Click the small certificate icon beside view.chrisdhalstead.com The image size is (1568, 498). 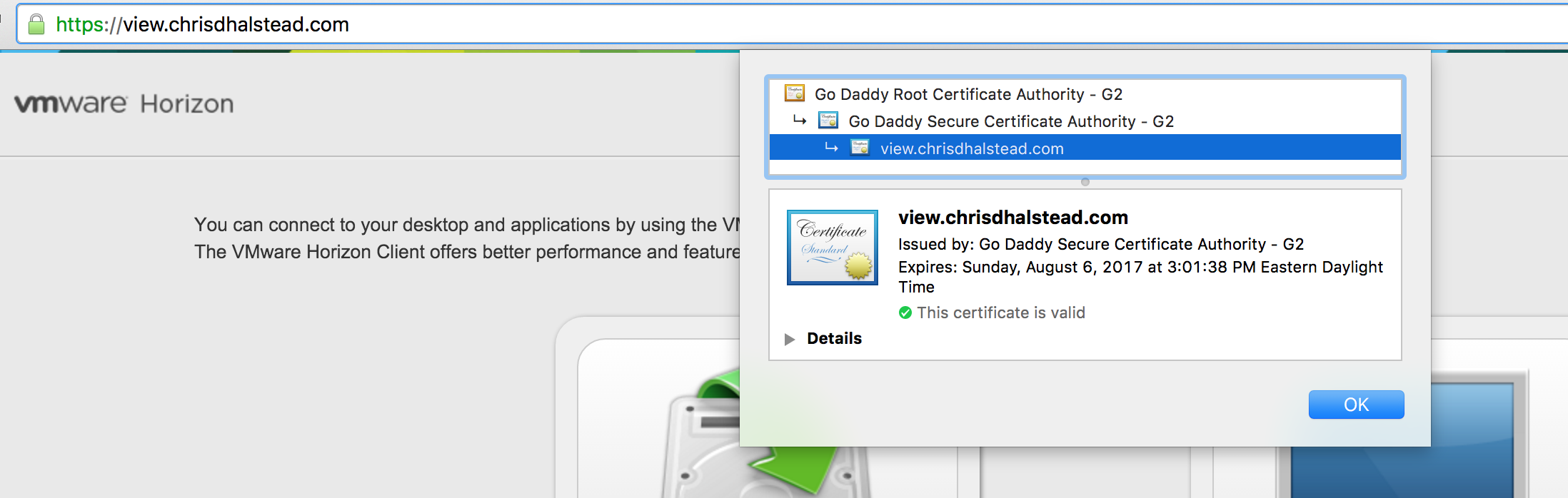coord(860,148)
